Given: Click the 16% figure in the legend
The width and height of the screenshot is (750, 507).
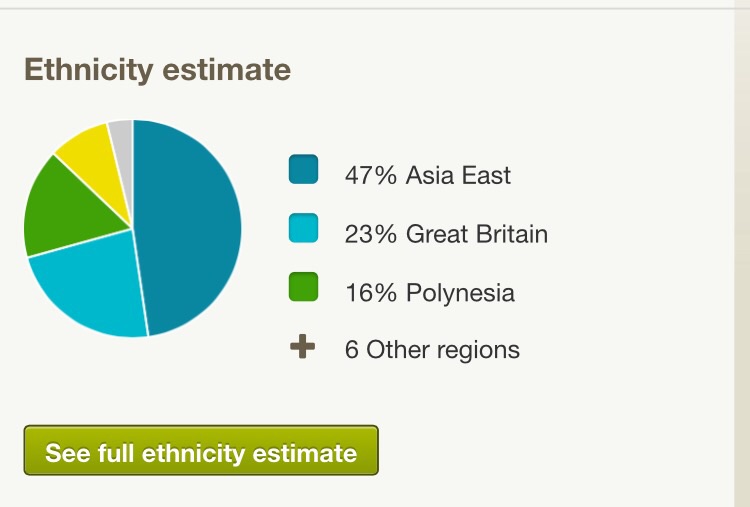Looking at the screenshot, I should pos(370,293).
